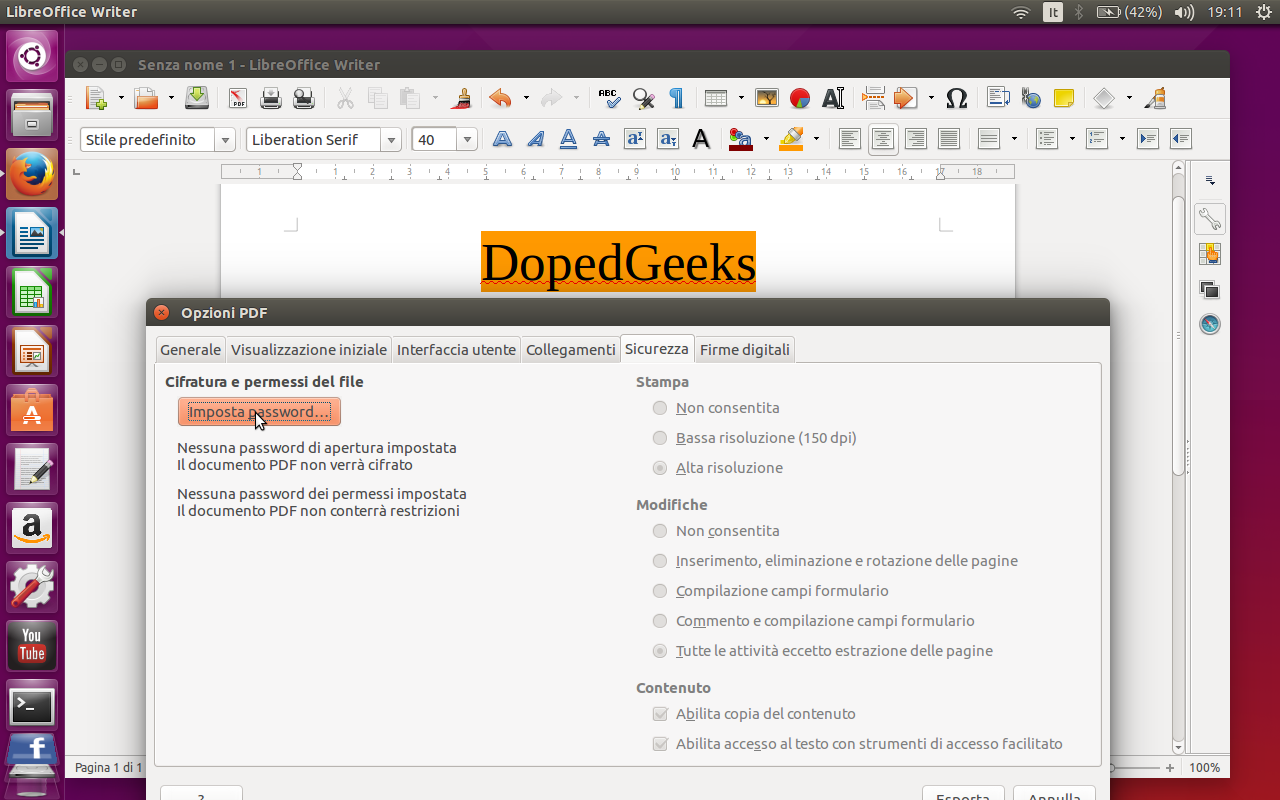Viewport: 1280px width, 800px height.
Task: Align the paragraph to the right
Action: [916, 139]
